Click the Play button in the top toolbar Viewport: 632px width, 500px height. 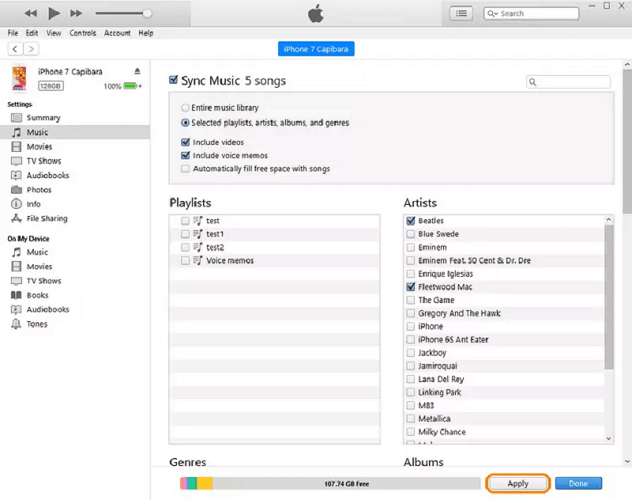54,13
